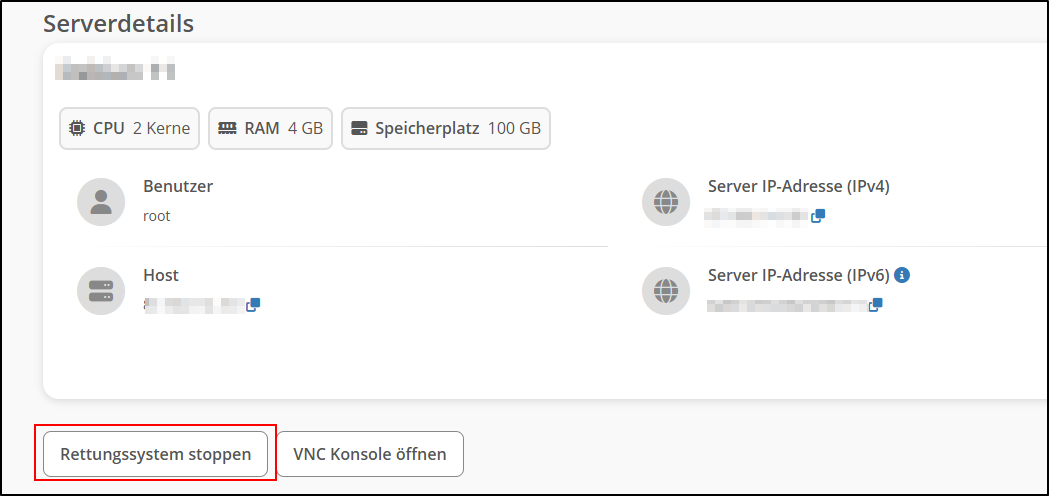Click the globe icon beside IPv4 address
The width and height of the screenshot is (1049, 496).
tap(666, 202)
